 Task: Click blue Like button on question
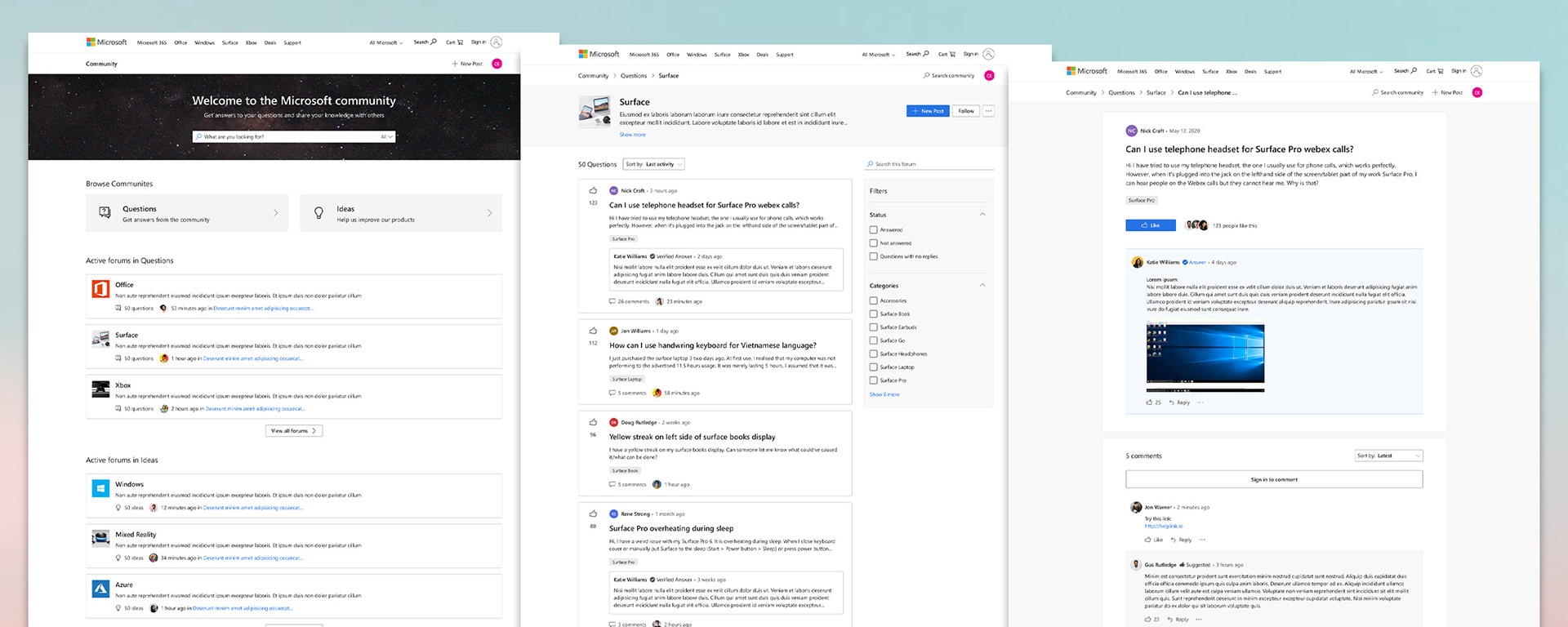click(1151, 225)
